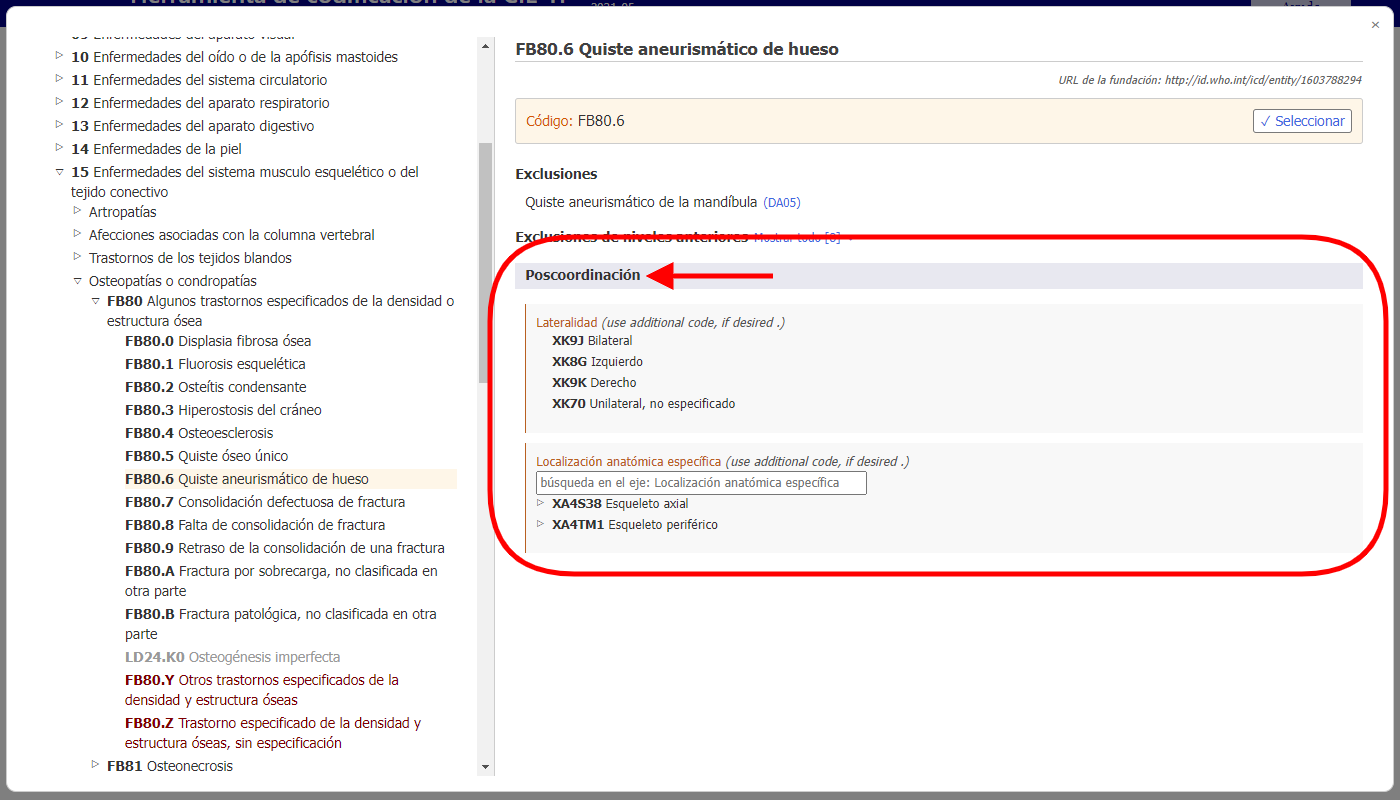Open FB80.4 Osteoesclerosis

pos(199,433)
